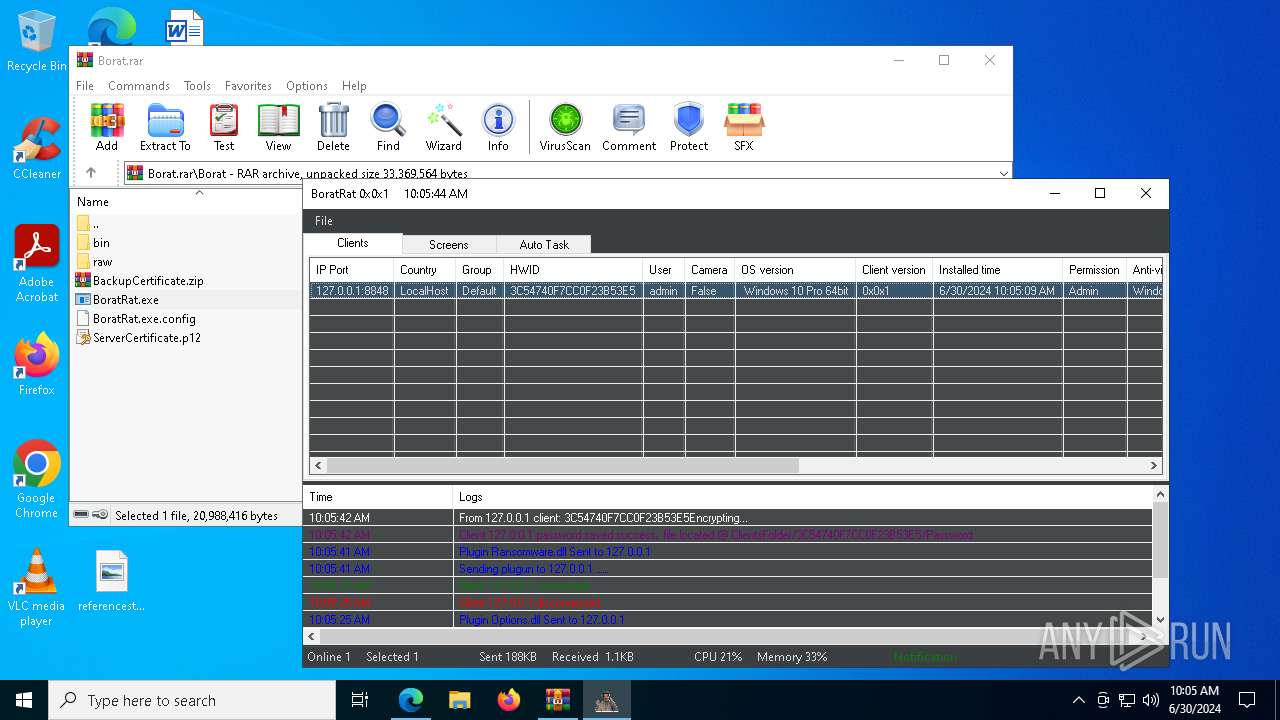Sort by Country column header
The height and width of the screenshot is (720, 1280).
425,270
